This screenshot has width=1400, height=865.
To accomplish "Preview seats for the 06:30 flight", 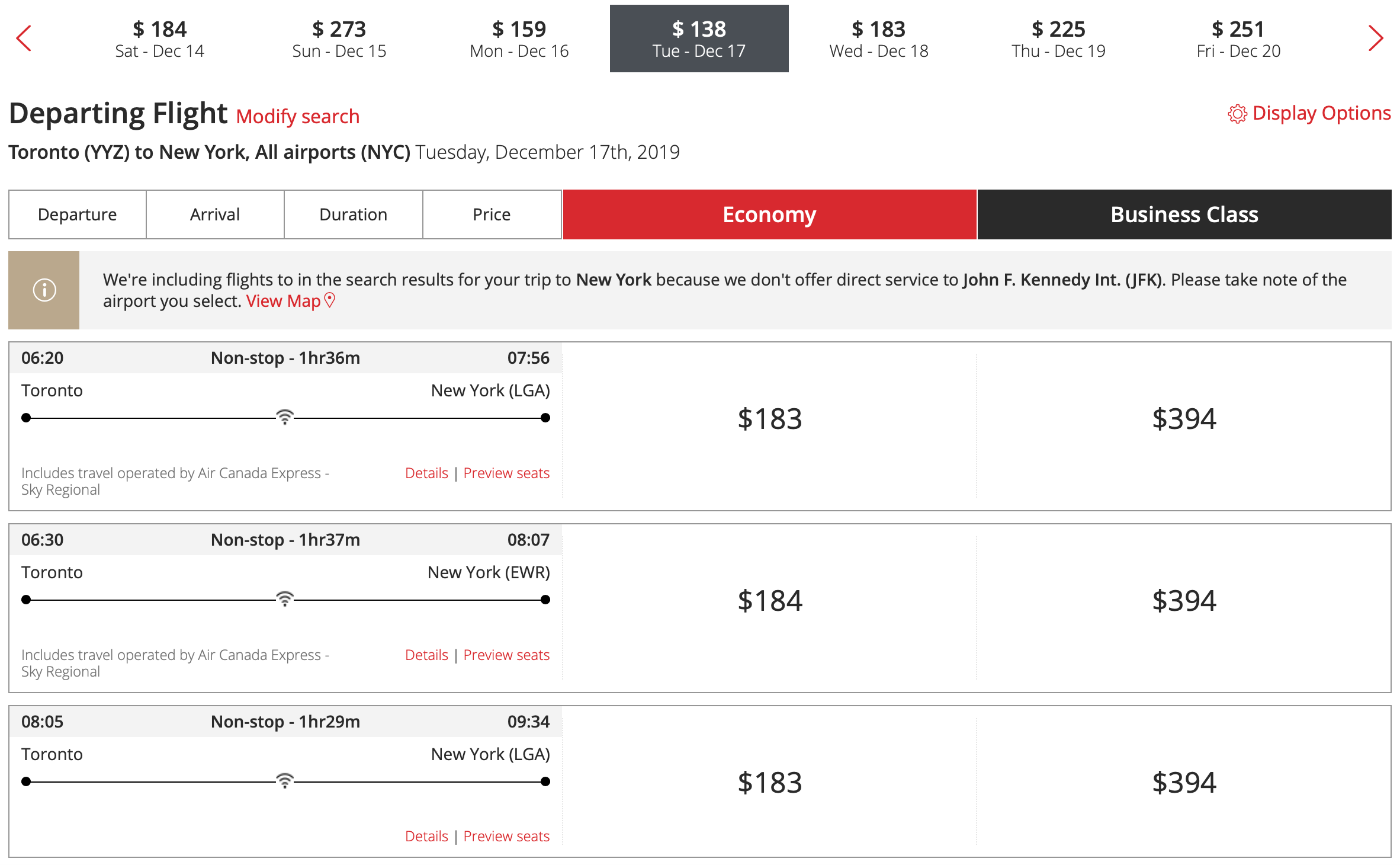I will [x=506, y=655].
